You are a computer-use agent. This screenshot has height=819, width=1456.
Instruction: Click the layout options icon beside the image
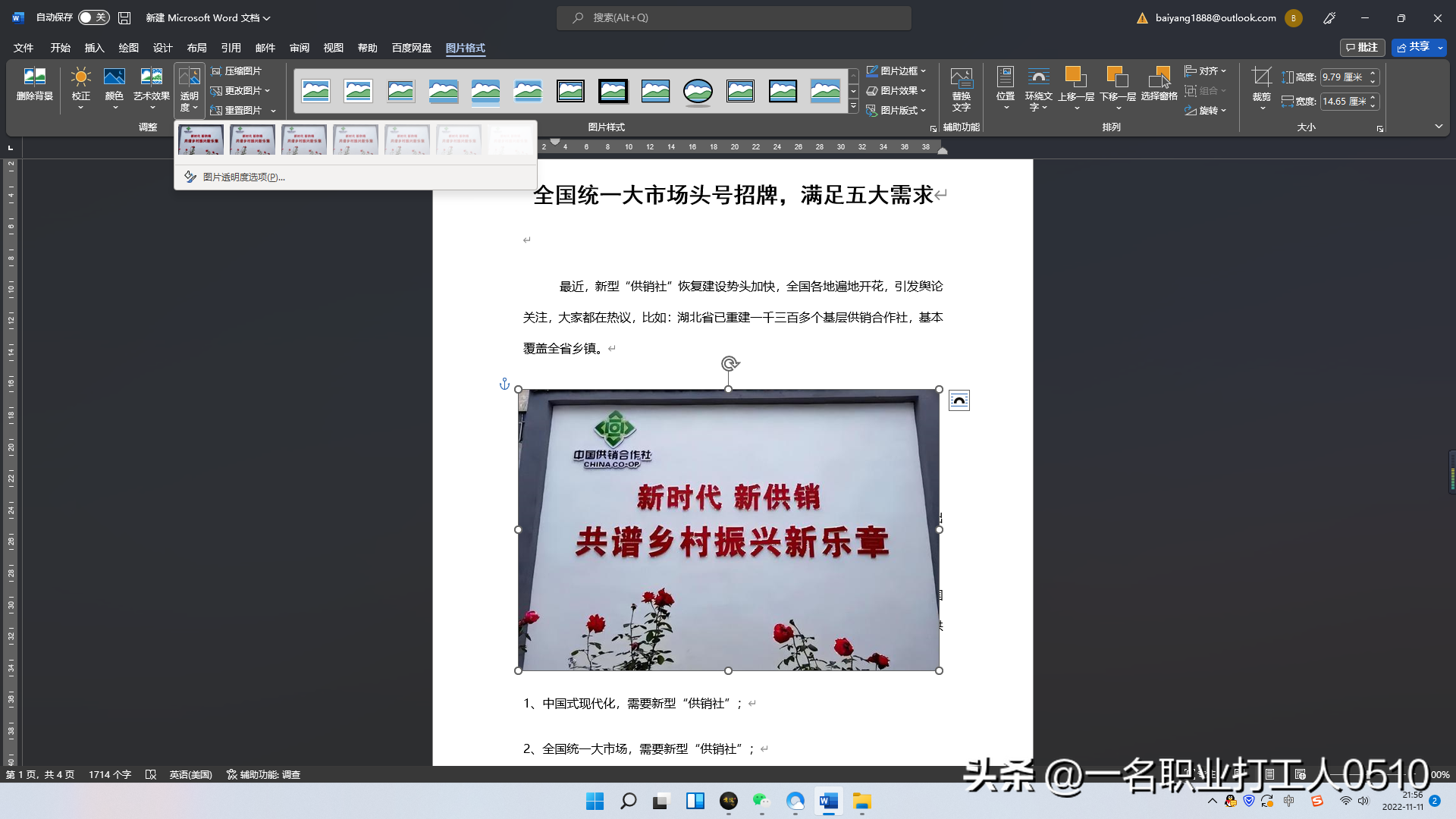tap(959, 400)
